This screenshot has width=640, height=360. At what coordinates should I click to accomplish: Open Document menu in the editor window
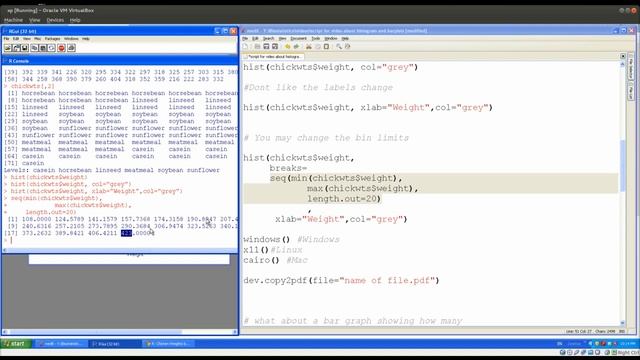[298, 38]
